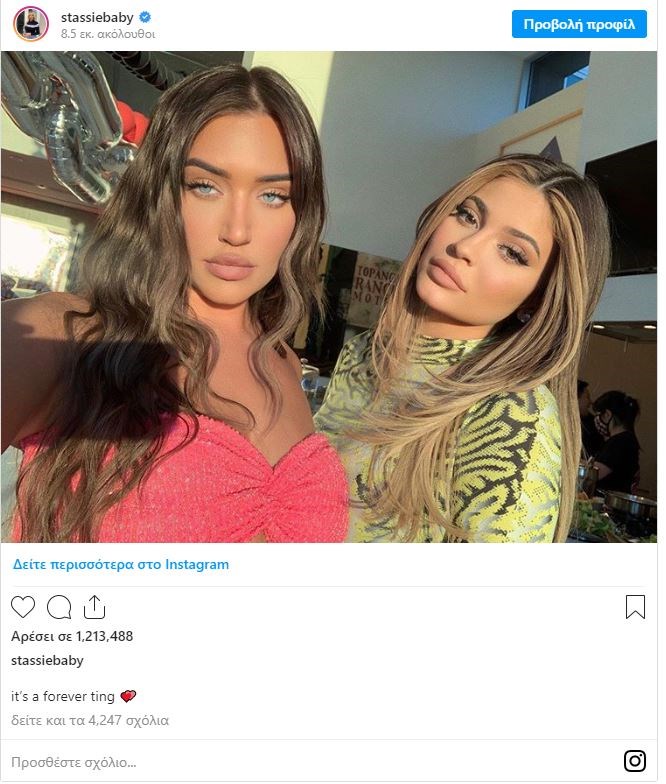Image resolution: width=666 pixels, height=784 pixels.
Task: Click the it's a forever ting caption text
Action: (63, 696)
